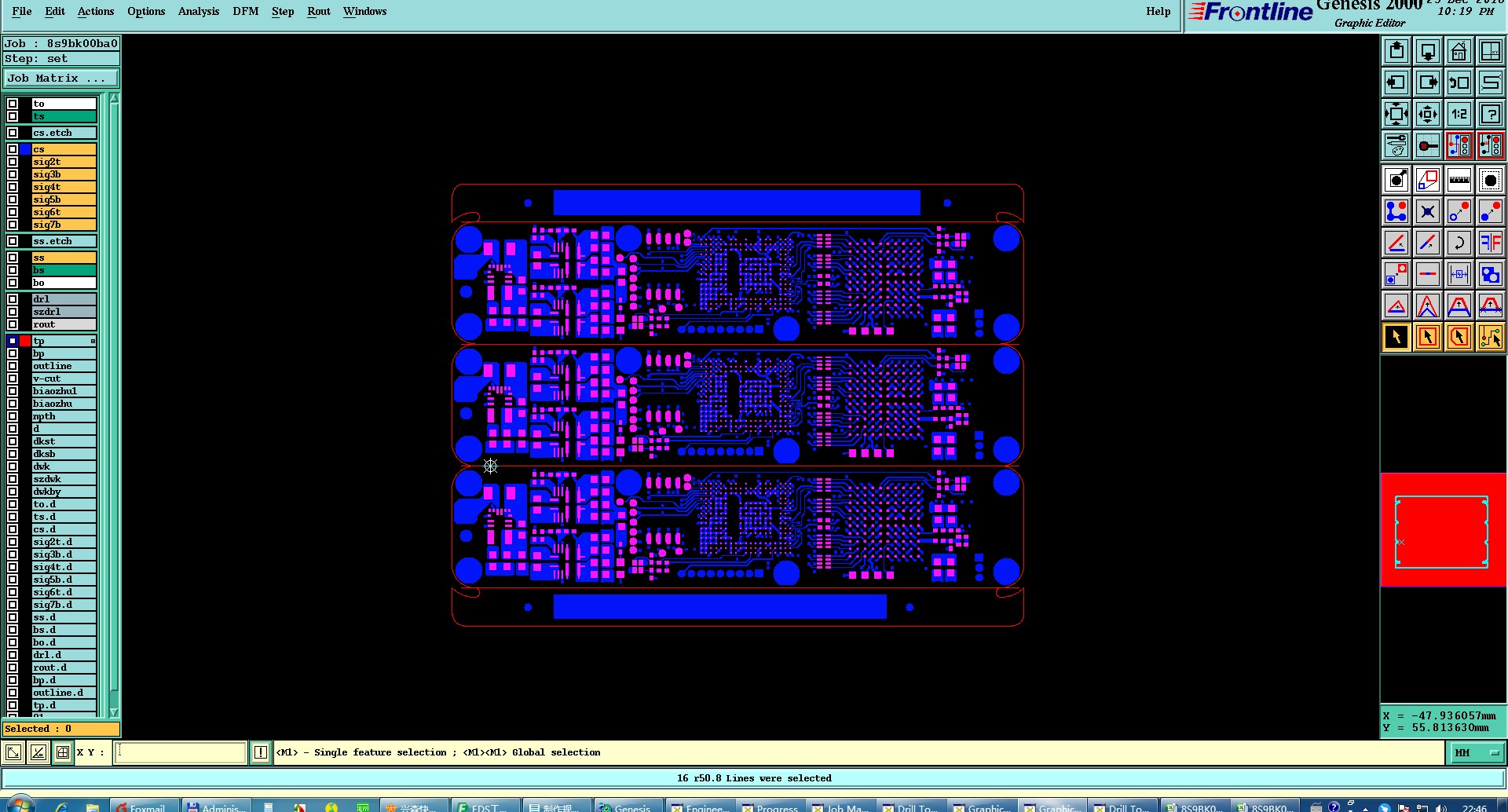Click the 1:2 zoom scale icon
The width and height of the screenshot is (1508, 812).
1459,114
